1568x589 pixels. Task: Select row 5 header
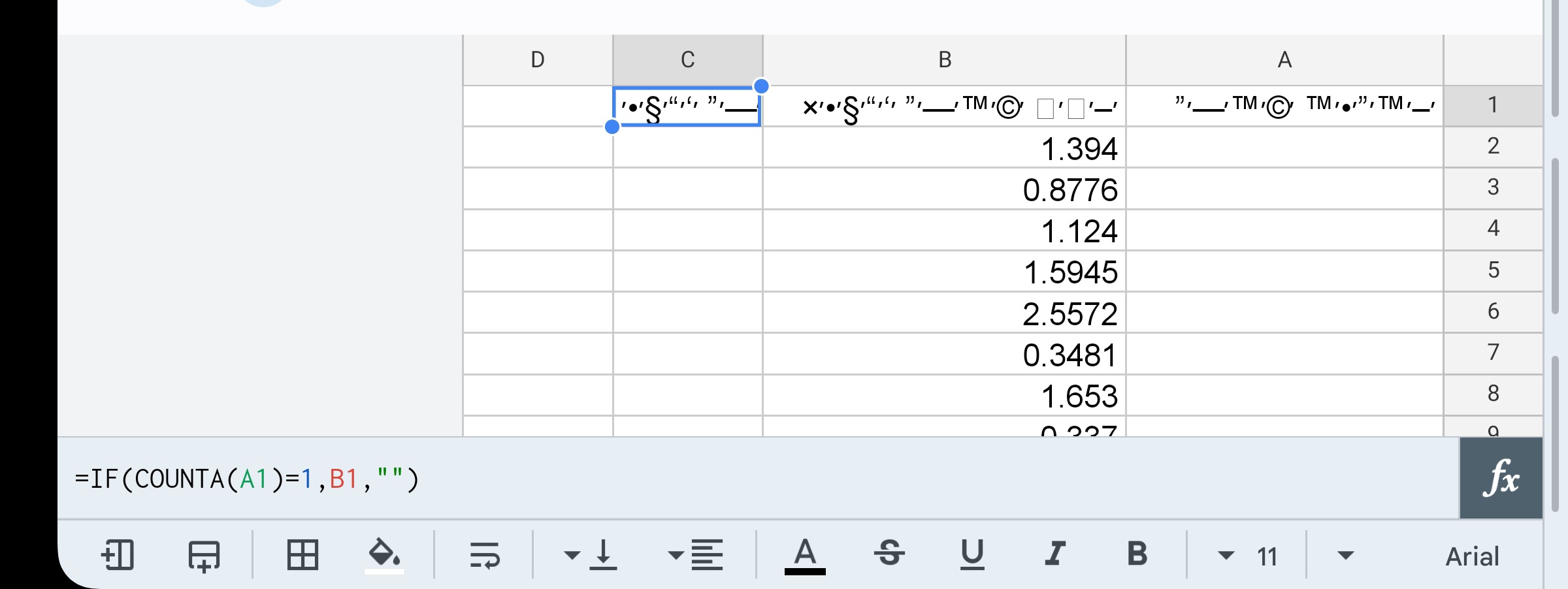[1494, 270]
